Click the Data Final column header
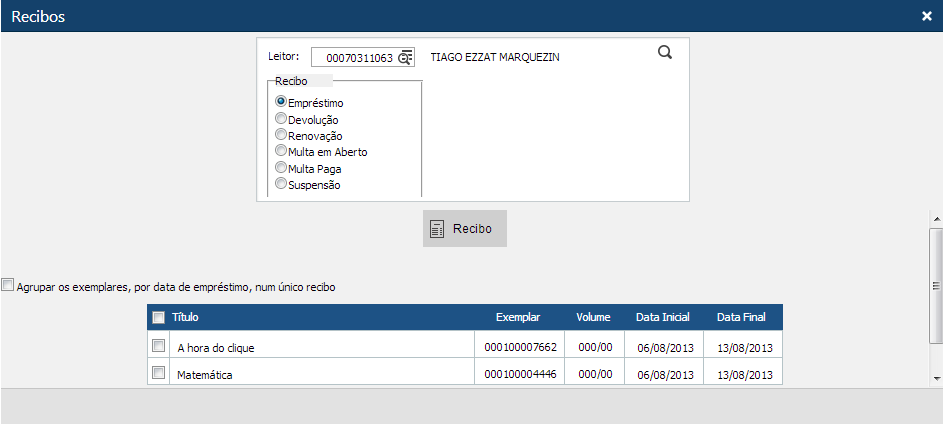943x424 pixels. (x=741, y=317)
